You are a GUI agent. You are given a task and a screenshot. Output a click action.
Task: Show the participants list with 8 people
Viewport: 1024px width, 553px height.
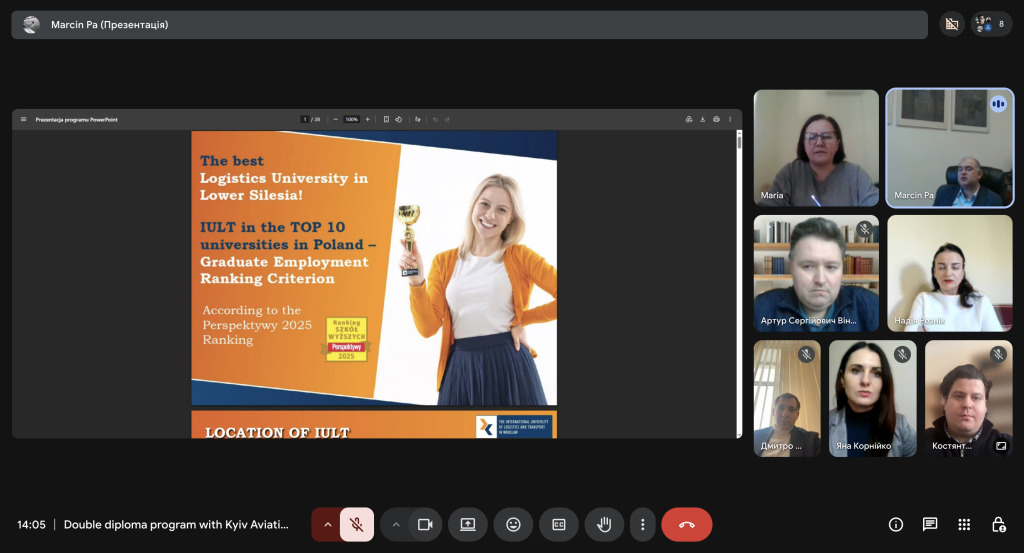click(991, 24)
